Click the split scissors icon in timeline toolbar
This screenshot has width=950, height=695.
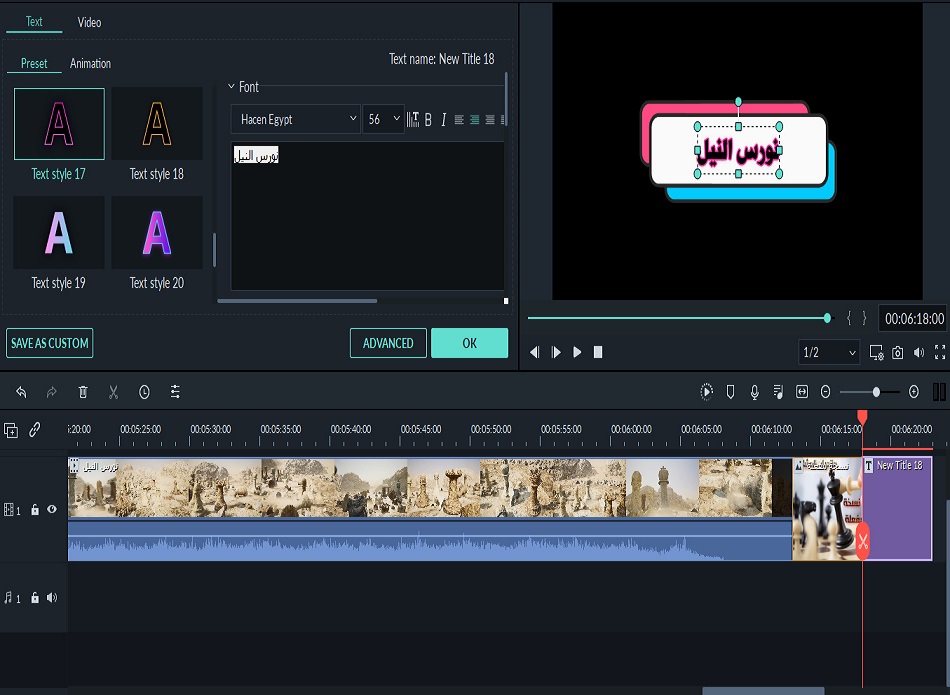click(113, 393)
